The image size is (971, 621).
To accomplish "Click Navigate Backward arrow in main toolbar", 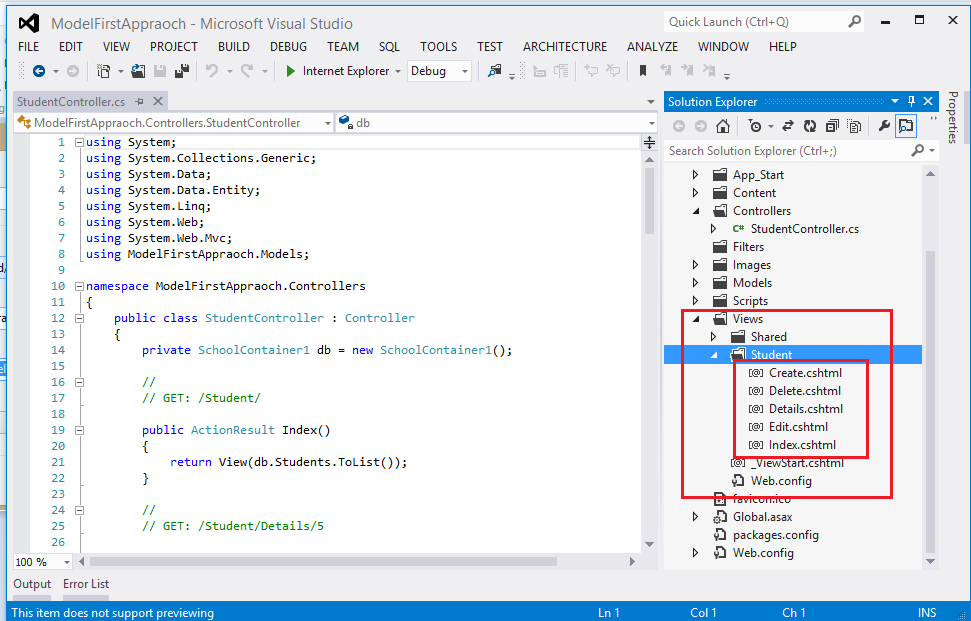I will (x=38, y=71).
